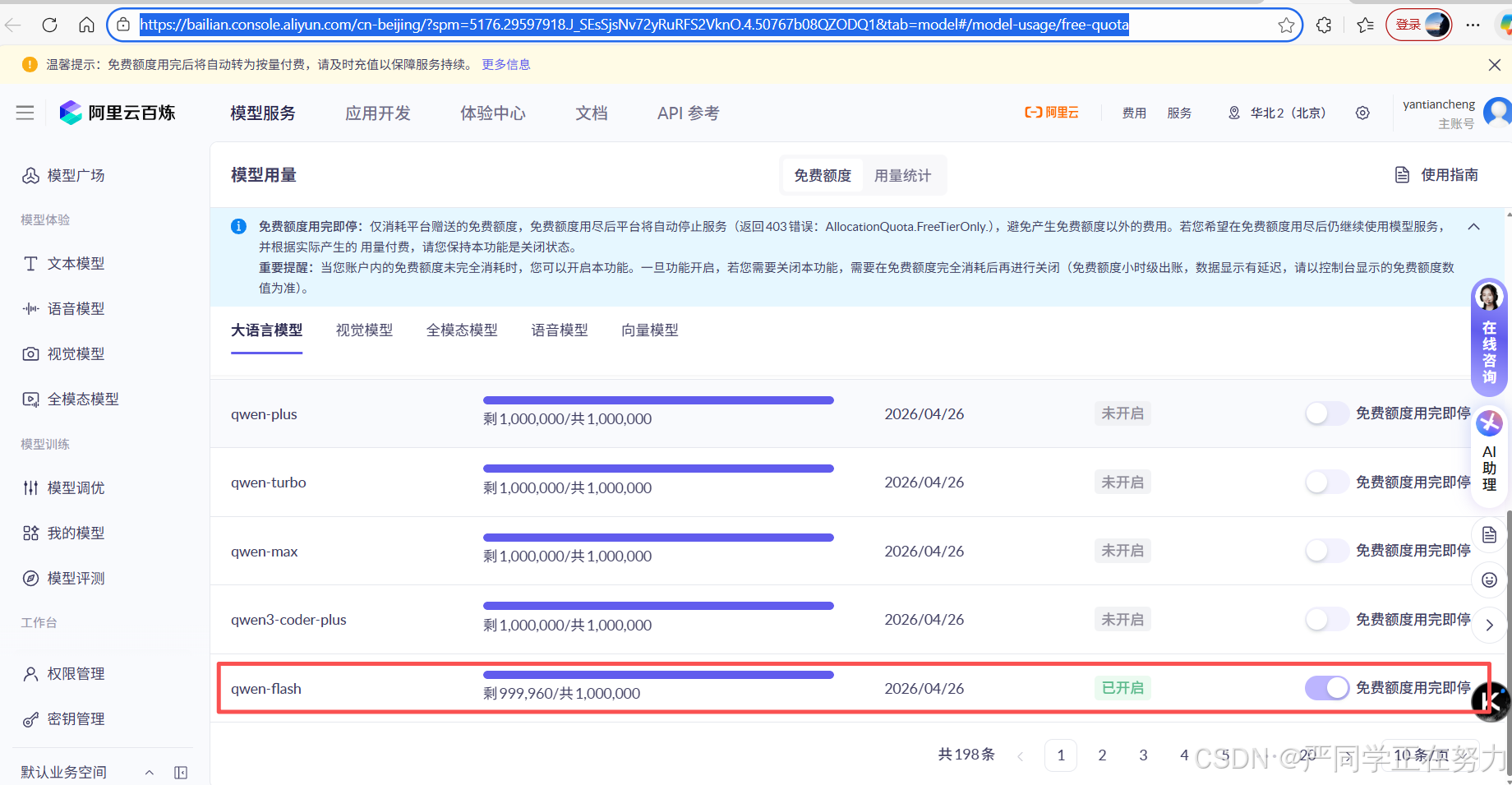Select the 全模态模型 tab
This screenshot has height=785, width=1512.
pyautogui.click(x=462, y=330)
